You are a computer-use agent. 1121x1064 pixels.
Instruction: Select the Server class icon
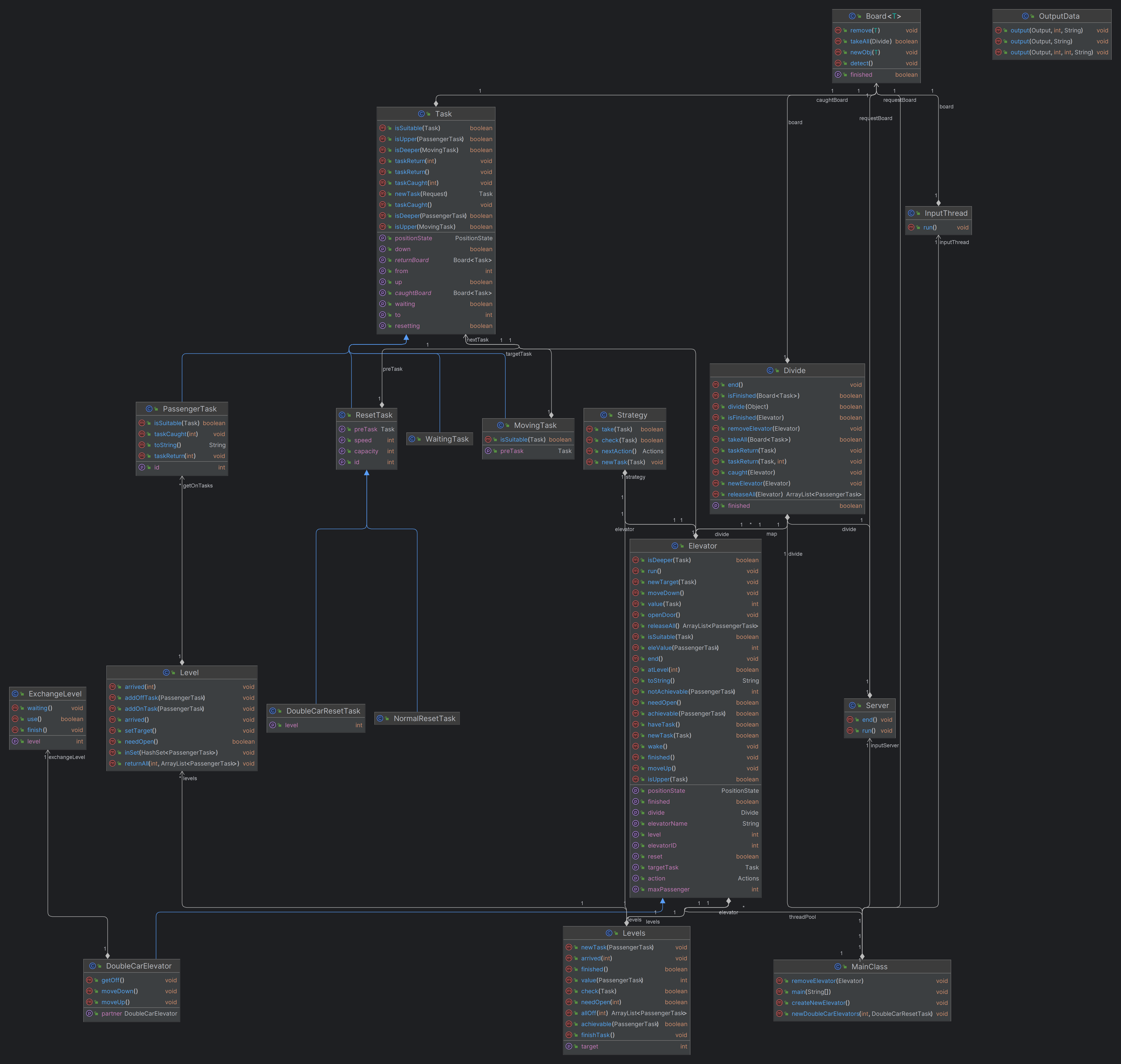852,706
